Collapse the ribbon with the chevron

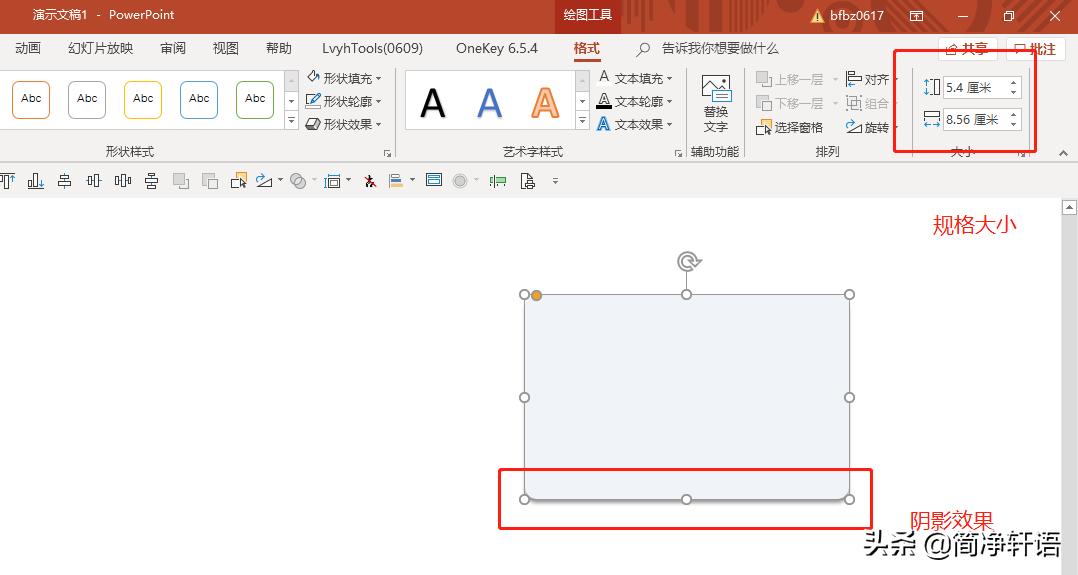tap(1064, 153)
